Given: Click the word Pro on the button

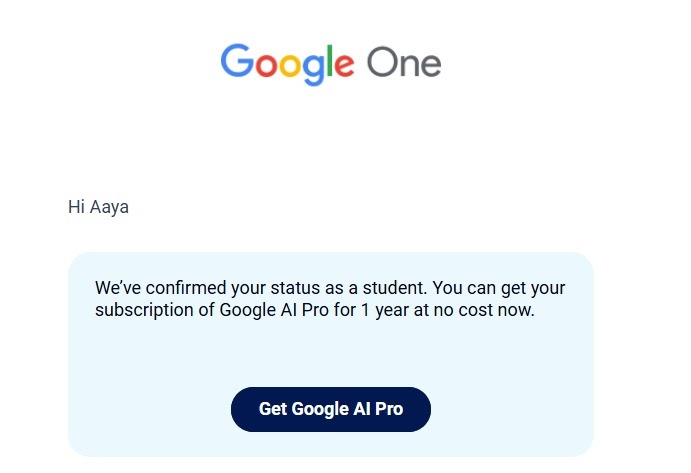Looking at the screenshot, I should (389, 409).
